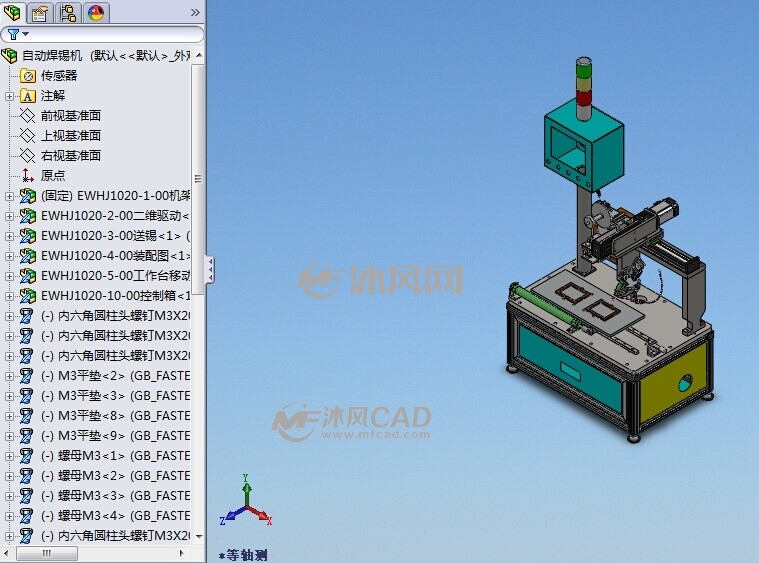The width and height of the screenshot is (759, 563).
Task: Click the horizontal scrollbar thumb of tree
Action: [x=47, y=553]
